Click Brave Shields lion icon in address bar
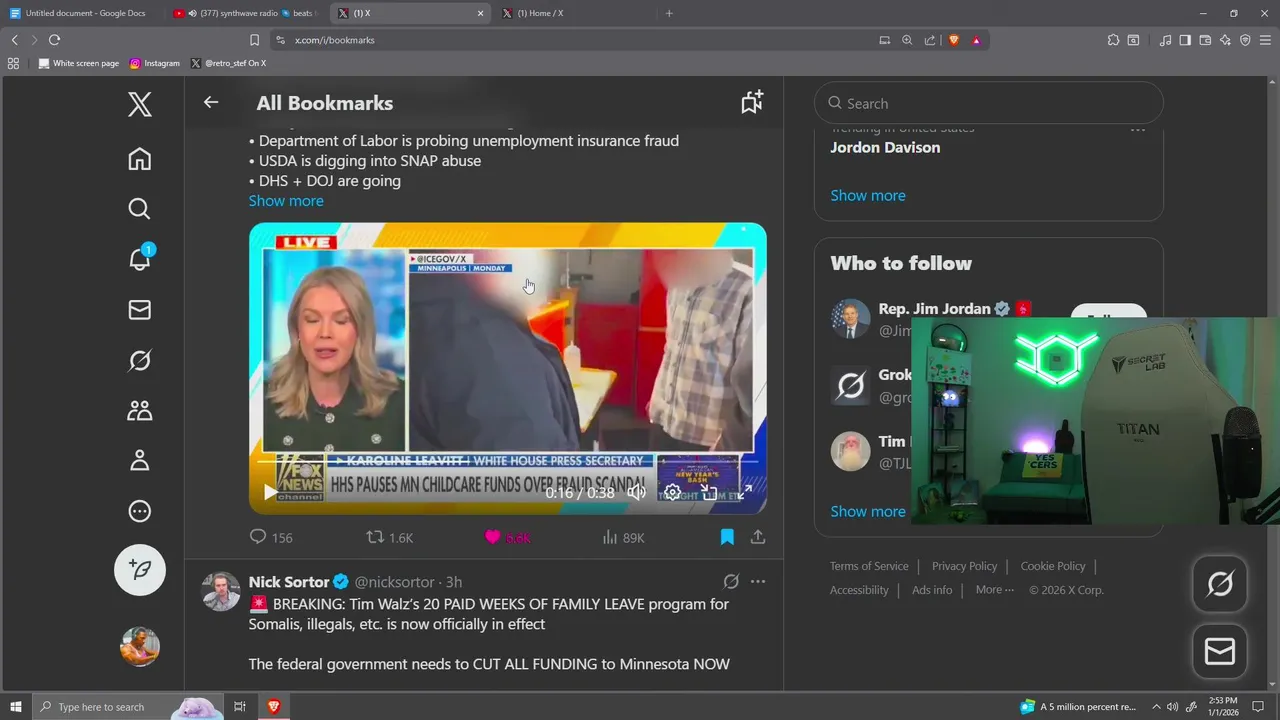Screen dimensions: 1280x720 click(x=953, y=40)
